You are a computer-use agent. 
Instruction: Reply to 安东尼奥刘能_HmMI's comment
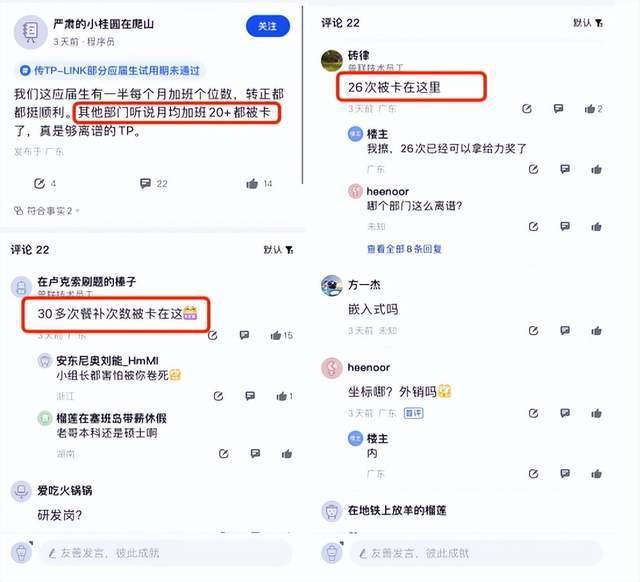(250, 396)
